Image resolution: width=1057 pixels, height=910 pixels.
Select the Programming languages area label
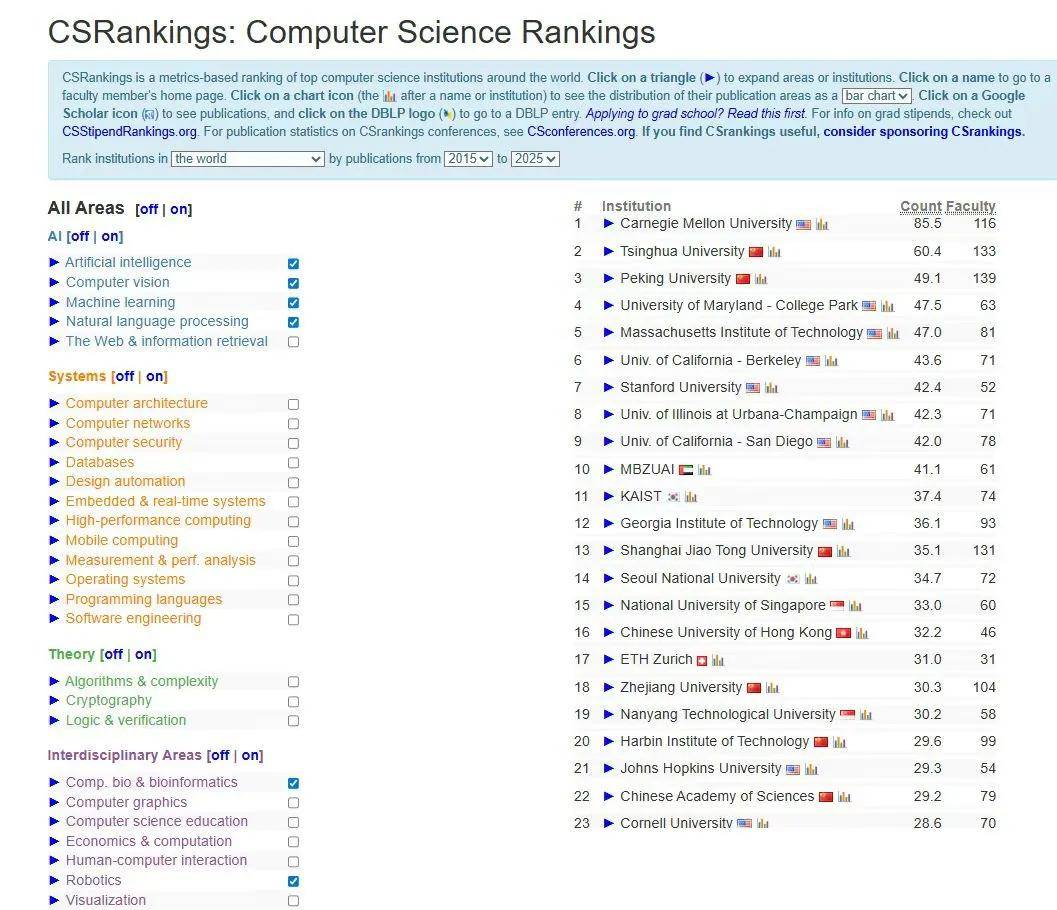click(x=144, y=599)
